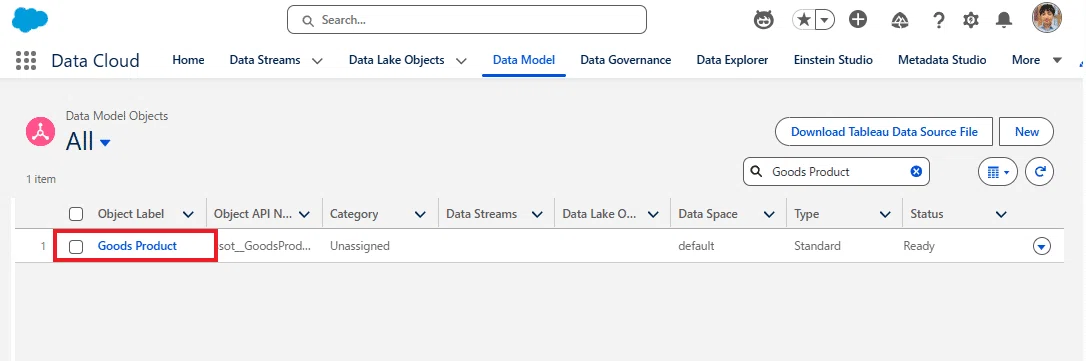1086x361 pixels.
Task: Click the Standard type cell
Action: point(817,246)
